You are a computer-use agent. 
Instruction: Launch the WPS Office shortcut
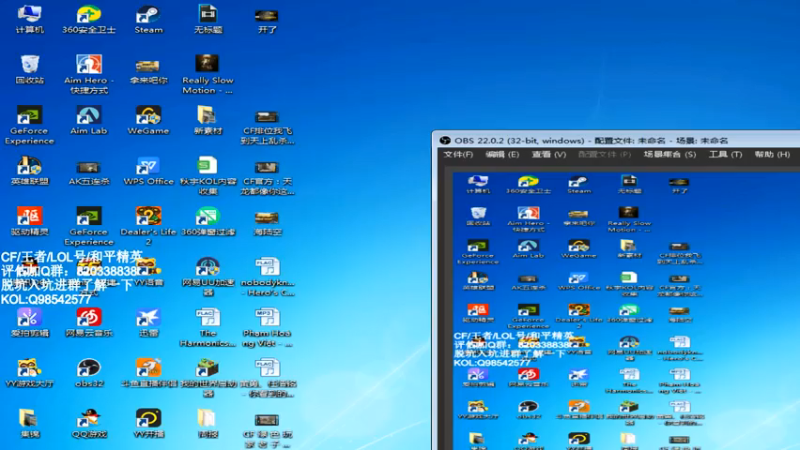click(148, 171)
